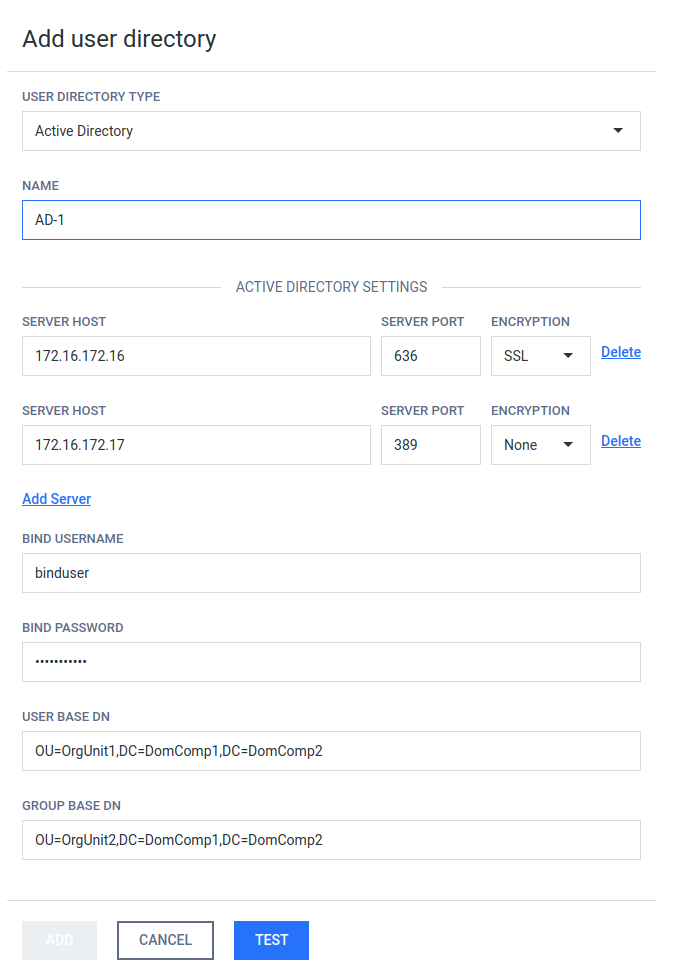Select the User Base DN field
673x972 pixels.
point(331,750)
